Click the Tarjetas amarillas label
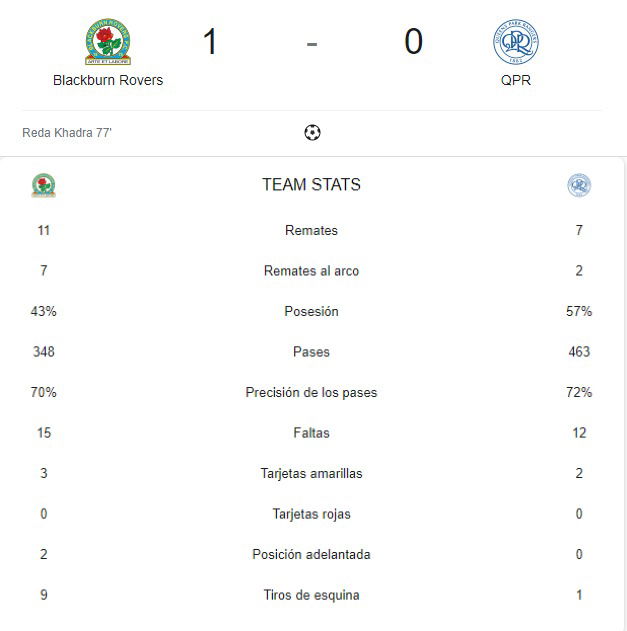The height and width of the screenshot is (631, 627). click(x=311, y=473)
